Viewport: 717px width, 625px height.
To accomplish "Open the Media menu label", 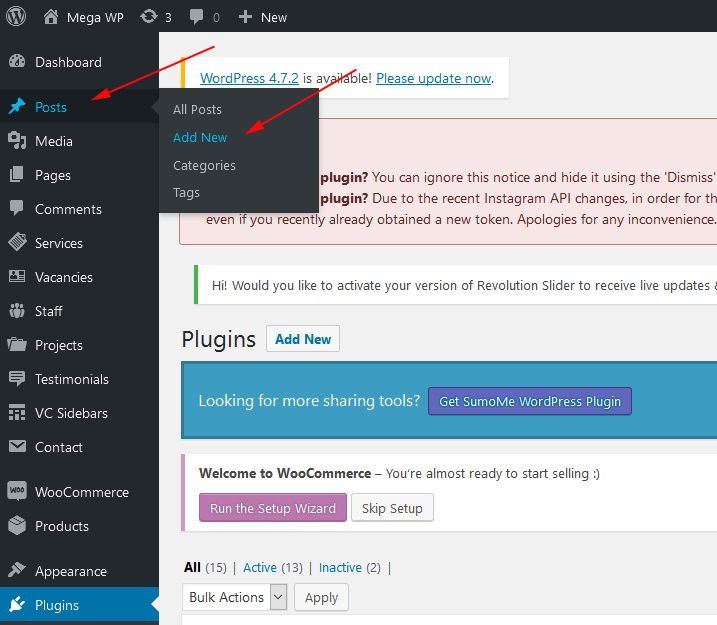I will [x=54, y=141].
